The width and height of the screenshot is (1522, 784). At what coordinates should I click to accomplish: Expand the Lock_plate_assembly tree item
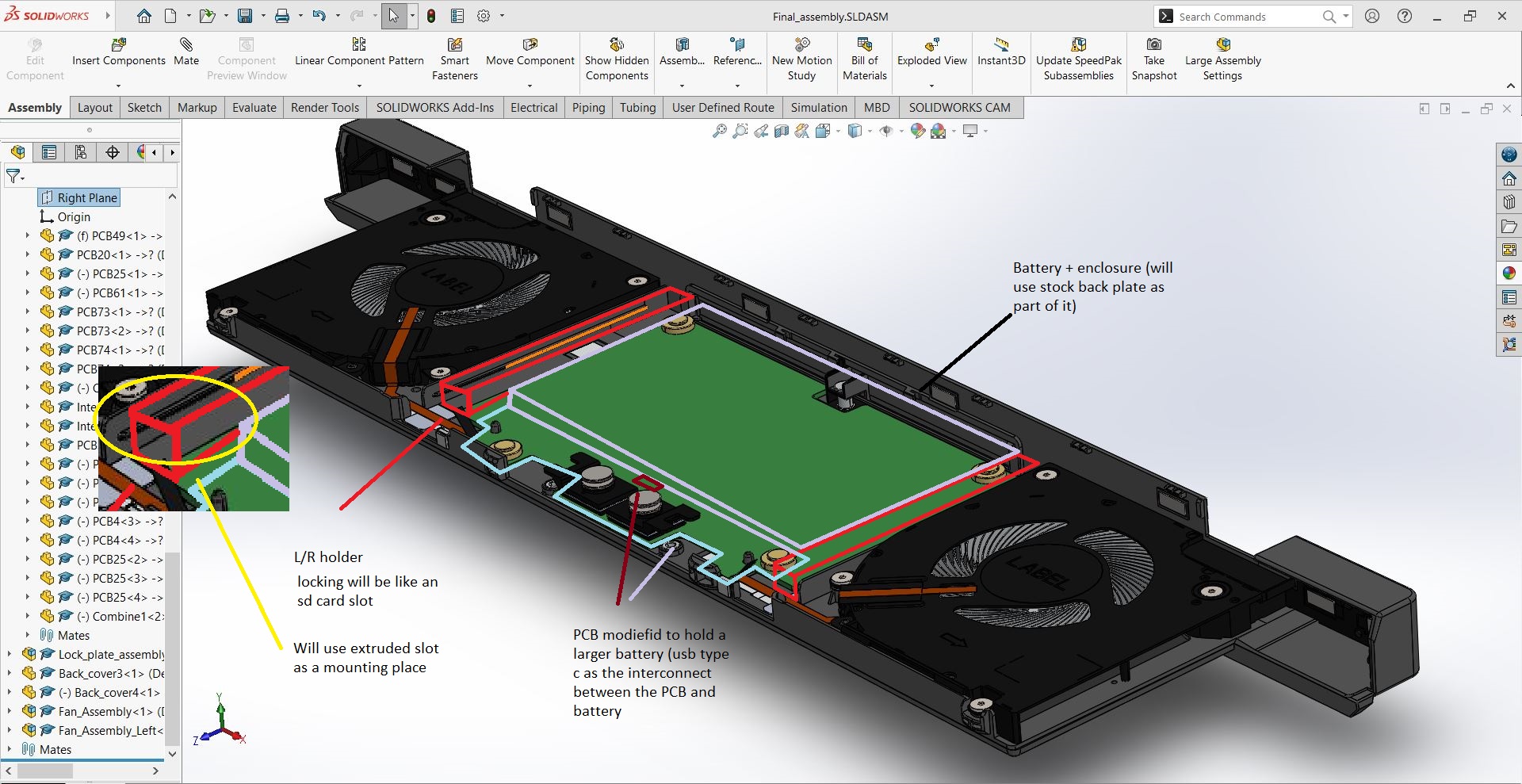(10, 654)
